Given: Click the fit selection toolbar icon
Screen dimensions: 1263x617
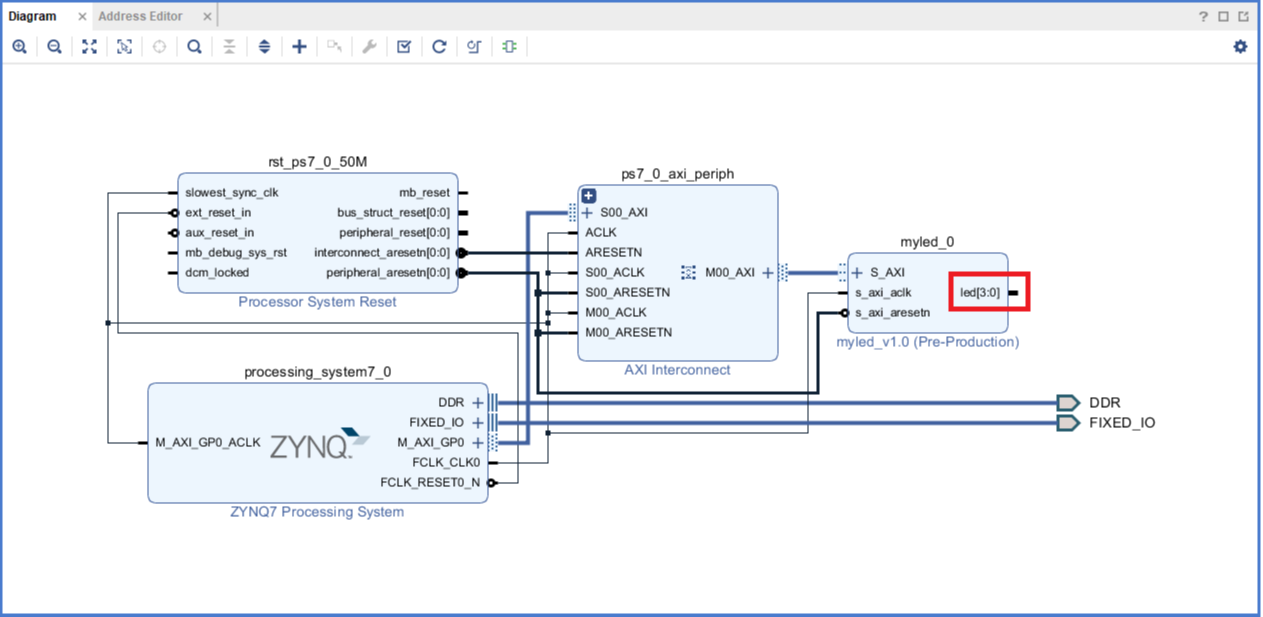Looking at the screenshot, I should coord(124,47).
